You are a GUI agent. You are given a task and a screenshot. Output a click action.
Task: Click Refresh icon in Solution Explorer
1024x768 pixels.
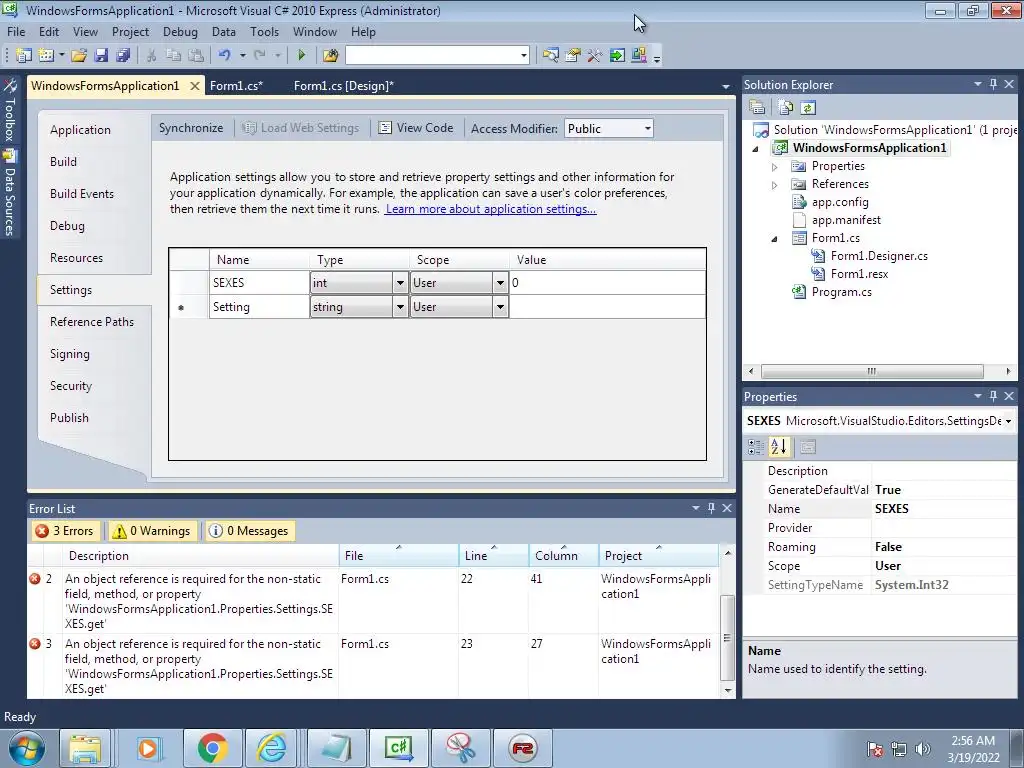pos(808,108)
